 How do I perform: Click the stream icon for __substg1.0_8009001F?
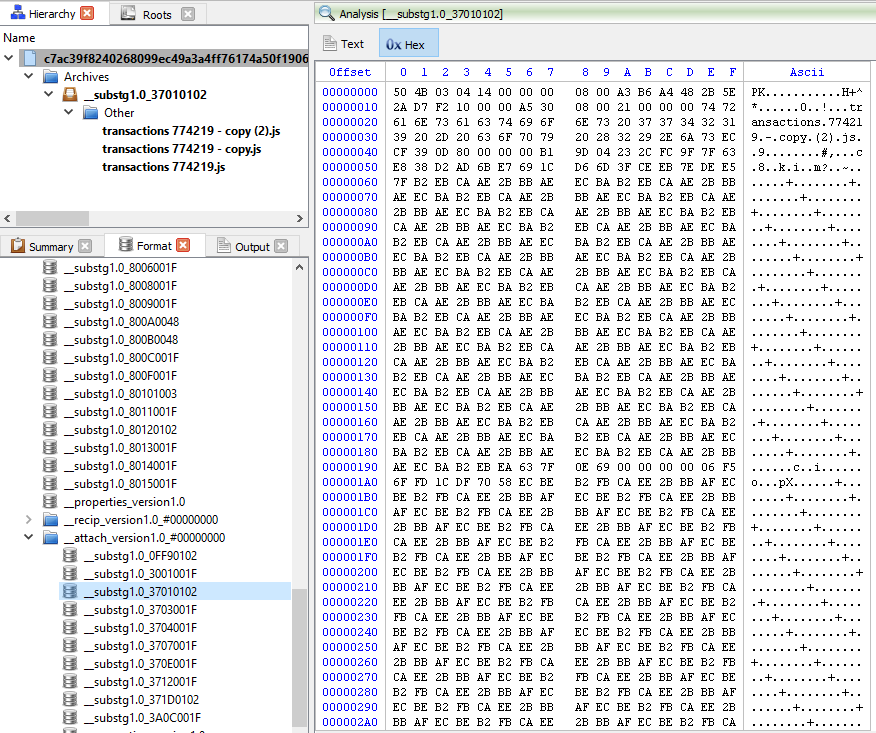coord(50,303)
